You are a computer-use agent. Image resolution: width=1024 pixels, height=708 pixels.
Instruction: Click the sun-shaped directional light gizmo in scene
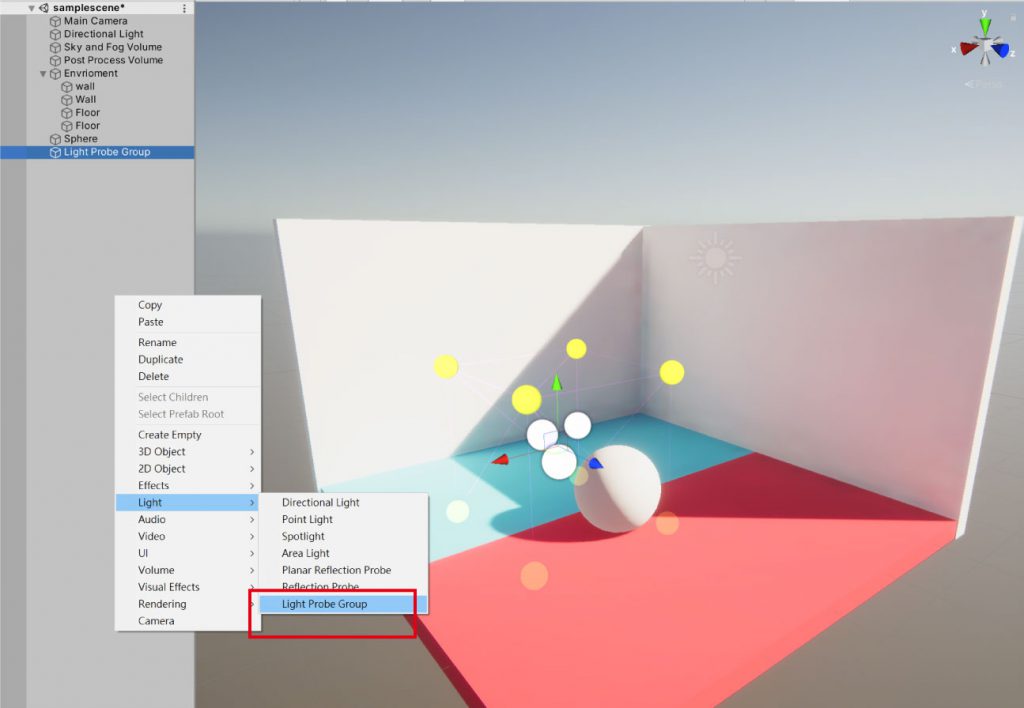715,258
